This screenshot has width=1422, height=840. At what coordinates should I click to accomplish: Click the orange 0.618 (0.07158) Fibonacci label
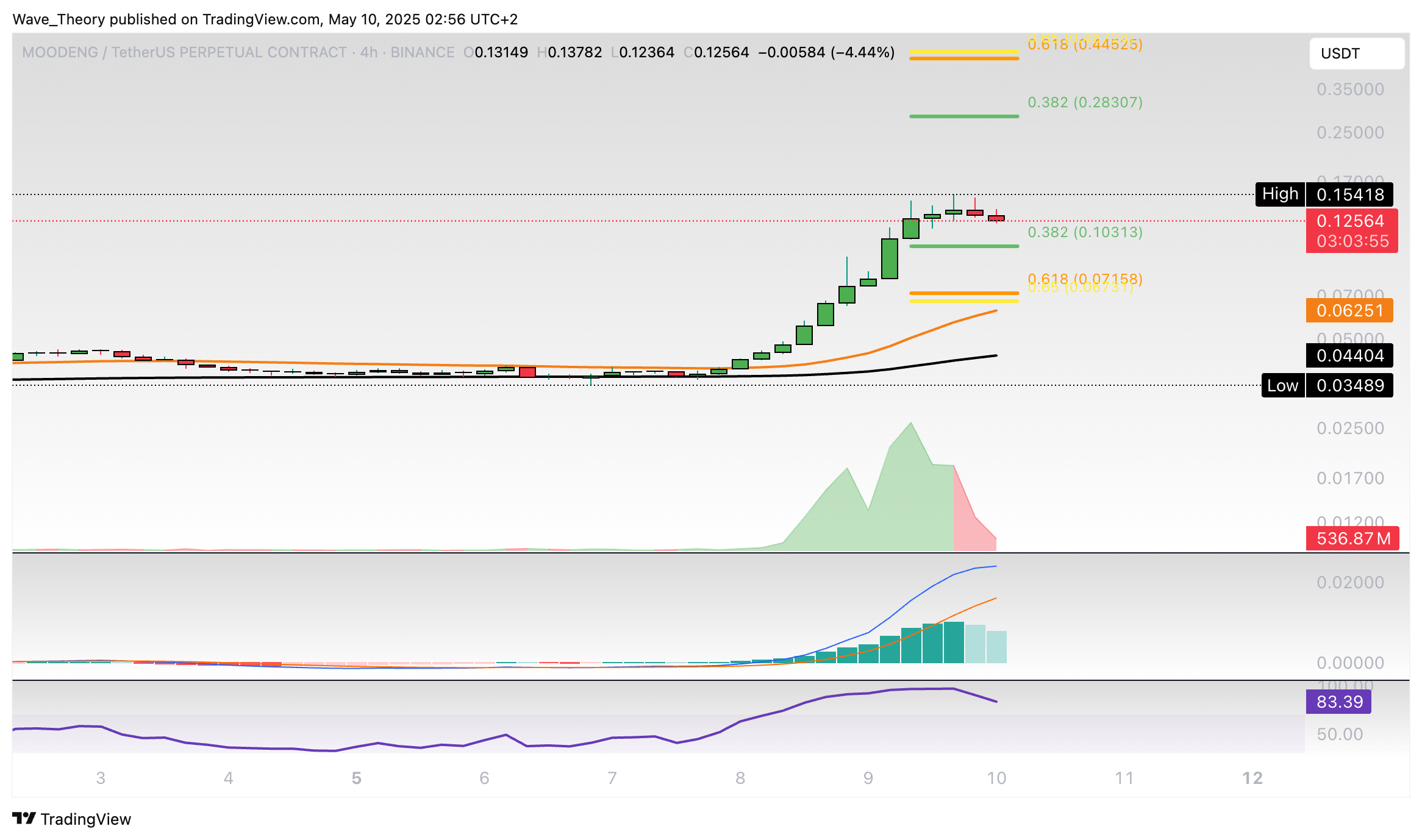tap(1085, 278)
